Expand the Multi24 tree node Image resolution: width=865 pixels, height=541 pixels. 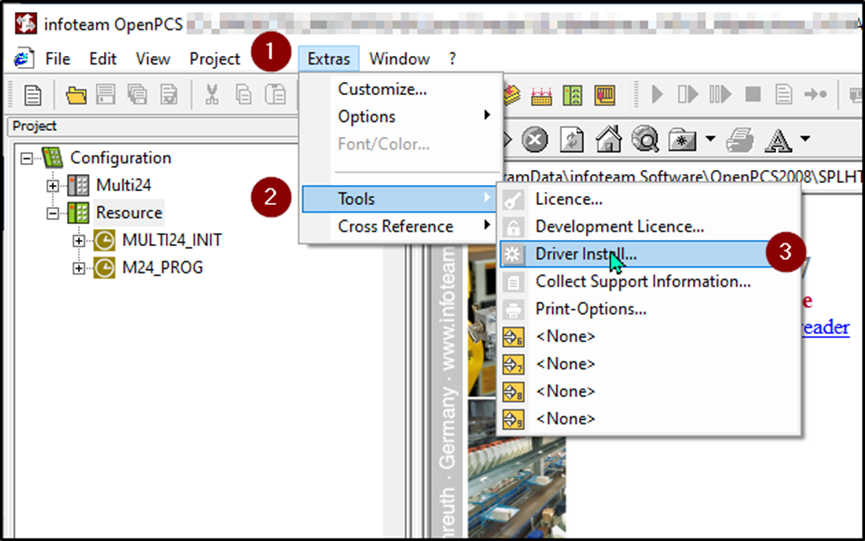point(52,186)
